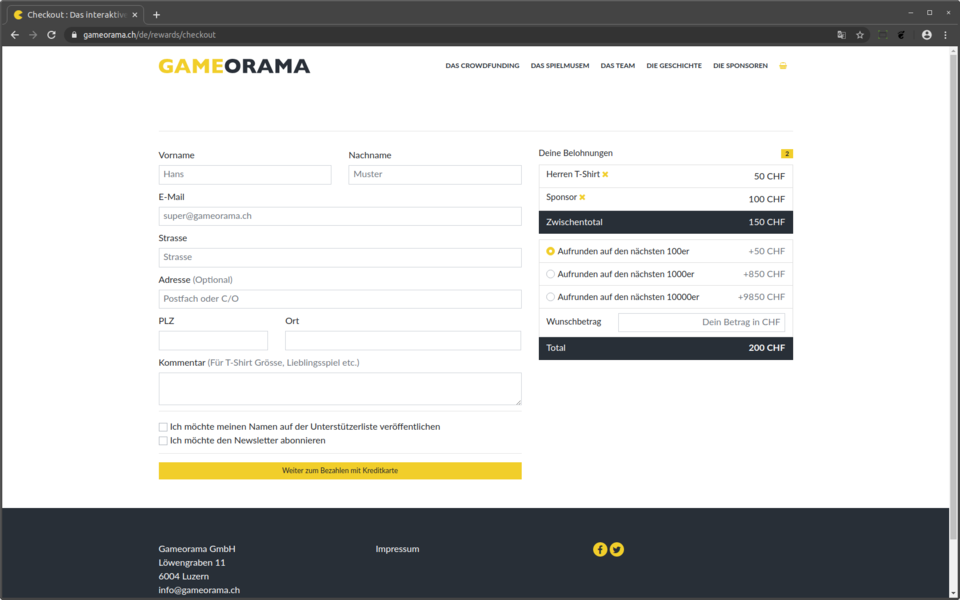Check the Newsletter abonnieren checkbox
Image resolution: width=960 pixels, height=600 pixels.
tap(163, 441)
